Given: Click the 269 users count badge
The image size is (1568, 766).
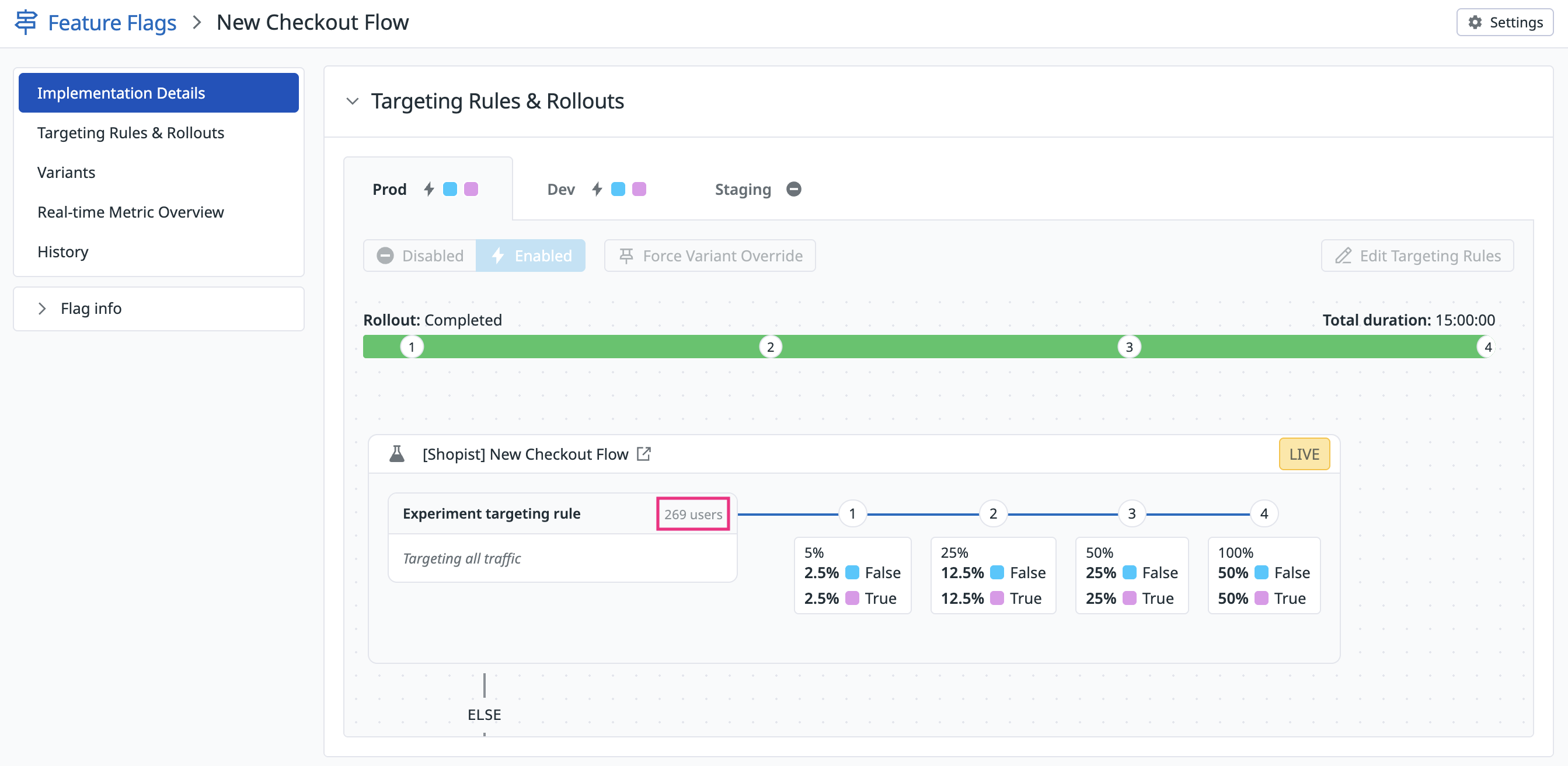Looking at the screenshot, I should (693, 514).
